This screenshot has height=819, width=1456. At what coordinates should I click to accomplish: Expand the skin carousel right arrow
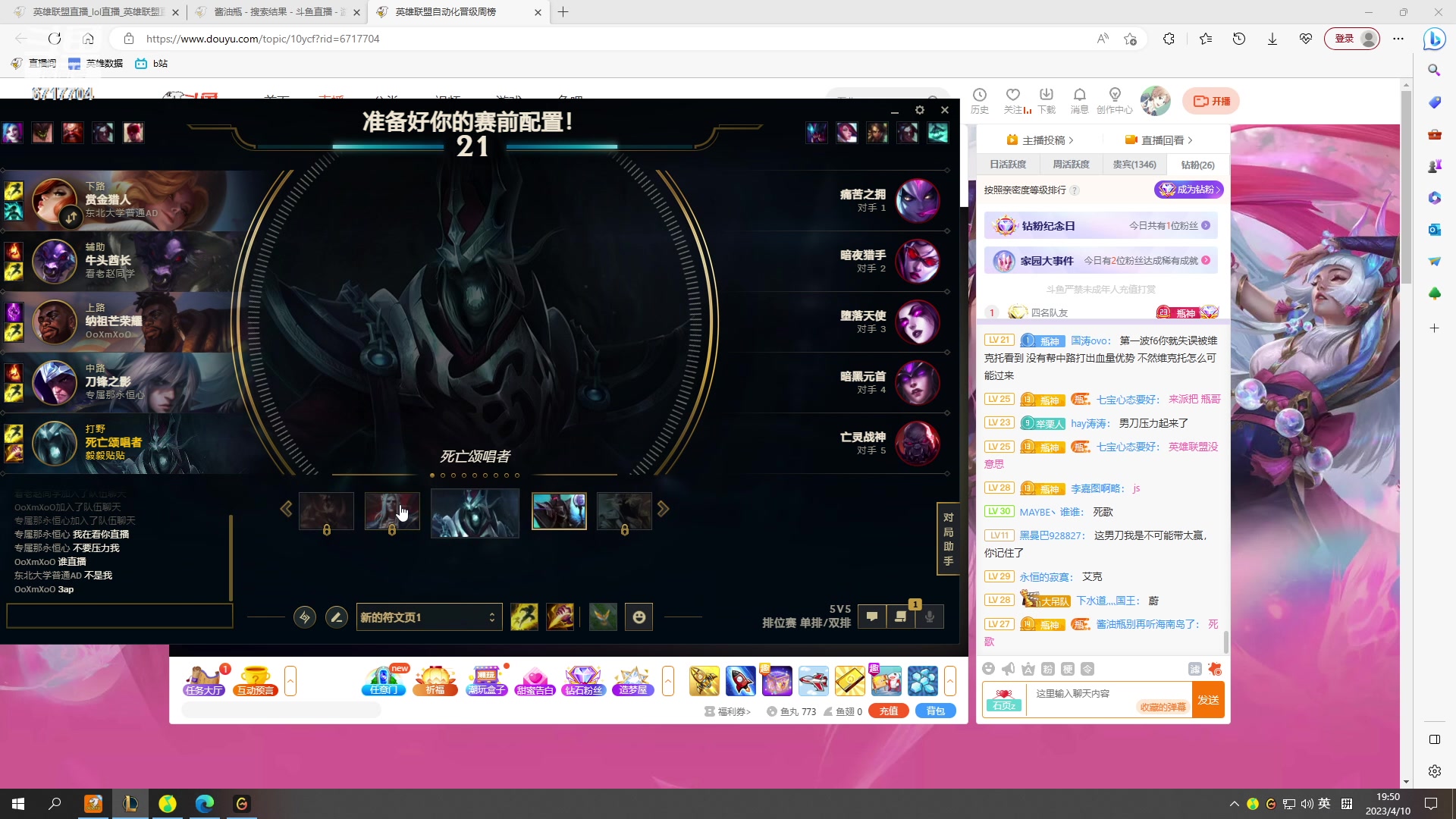point(664,510)
